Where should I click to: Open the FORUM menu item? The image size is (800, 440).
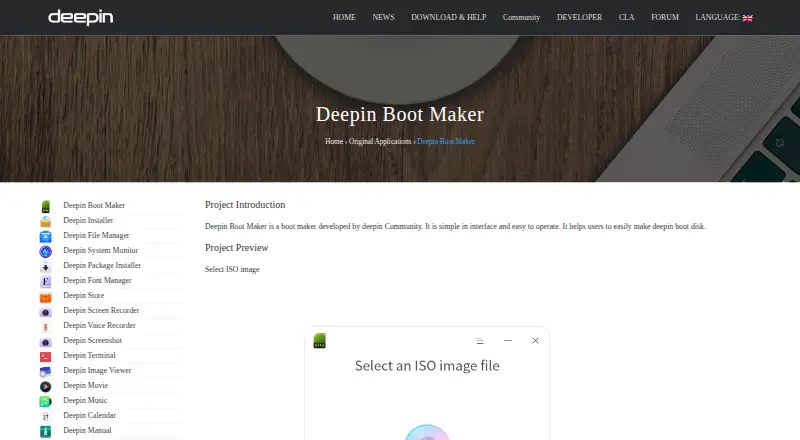click(665, 17)
